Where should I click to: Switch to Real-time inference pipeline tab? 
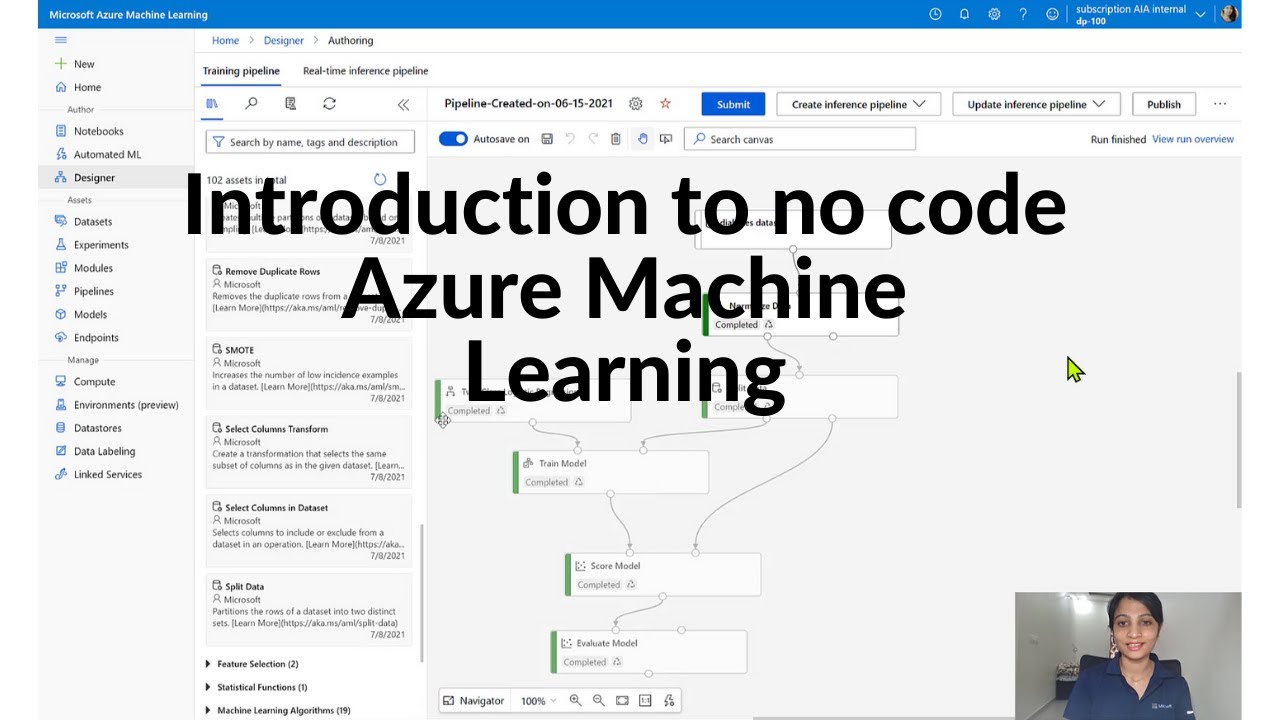click(x=365, y=71)
